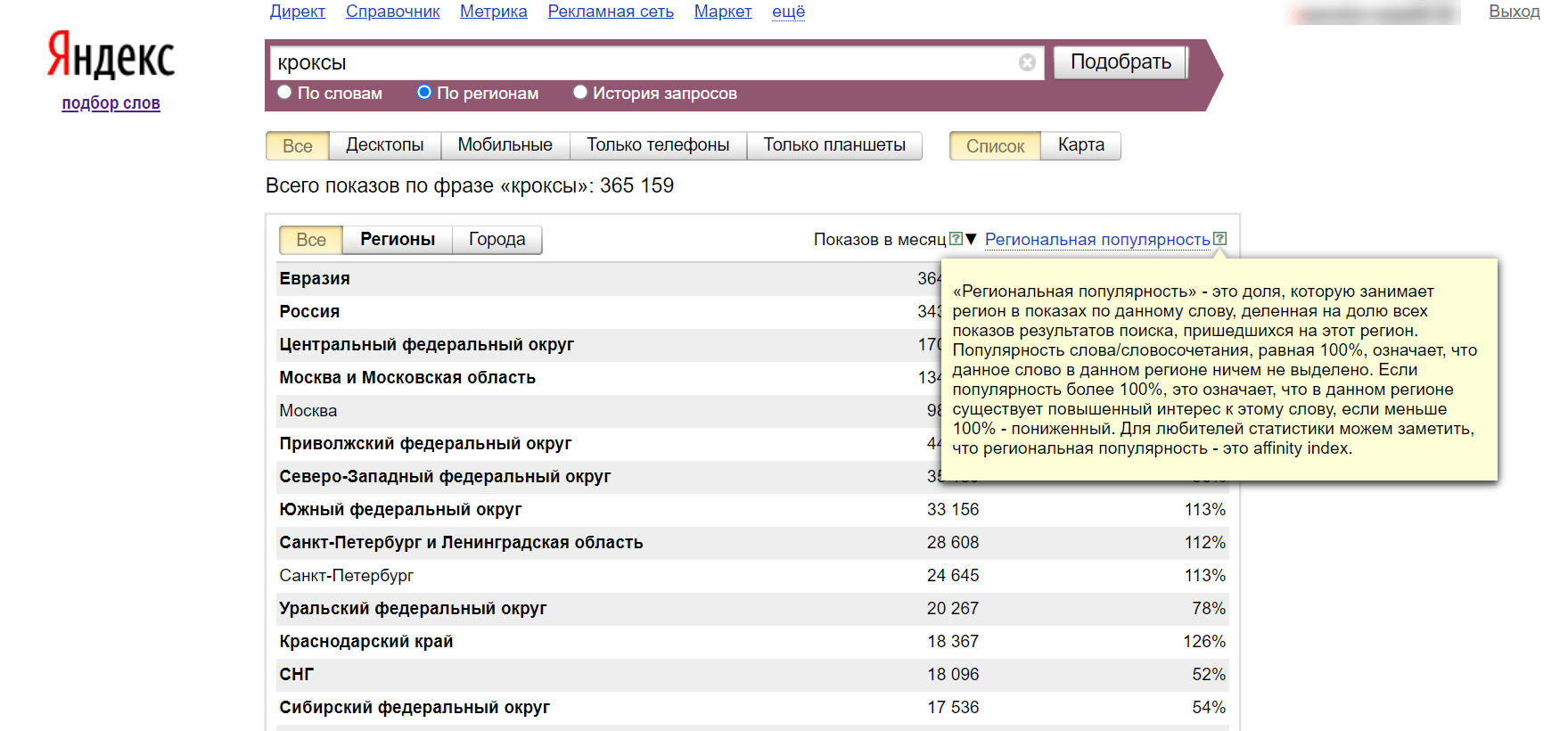Viewport: 1568px width, 731px height.
Task: Select the Список view tab
Action: pos(995,145)
